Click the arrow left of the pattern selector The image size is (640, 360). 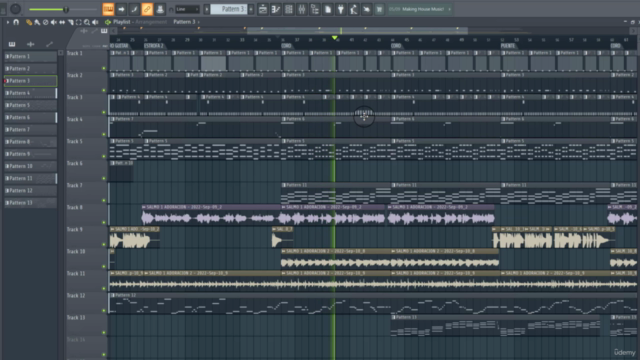point(207,9)
